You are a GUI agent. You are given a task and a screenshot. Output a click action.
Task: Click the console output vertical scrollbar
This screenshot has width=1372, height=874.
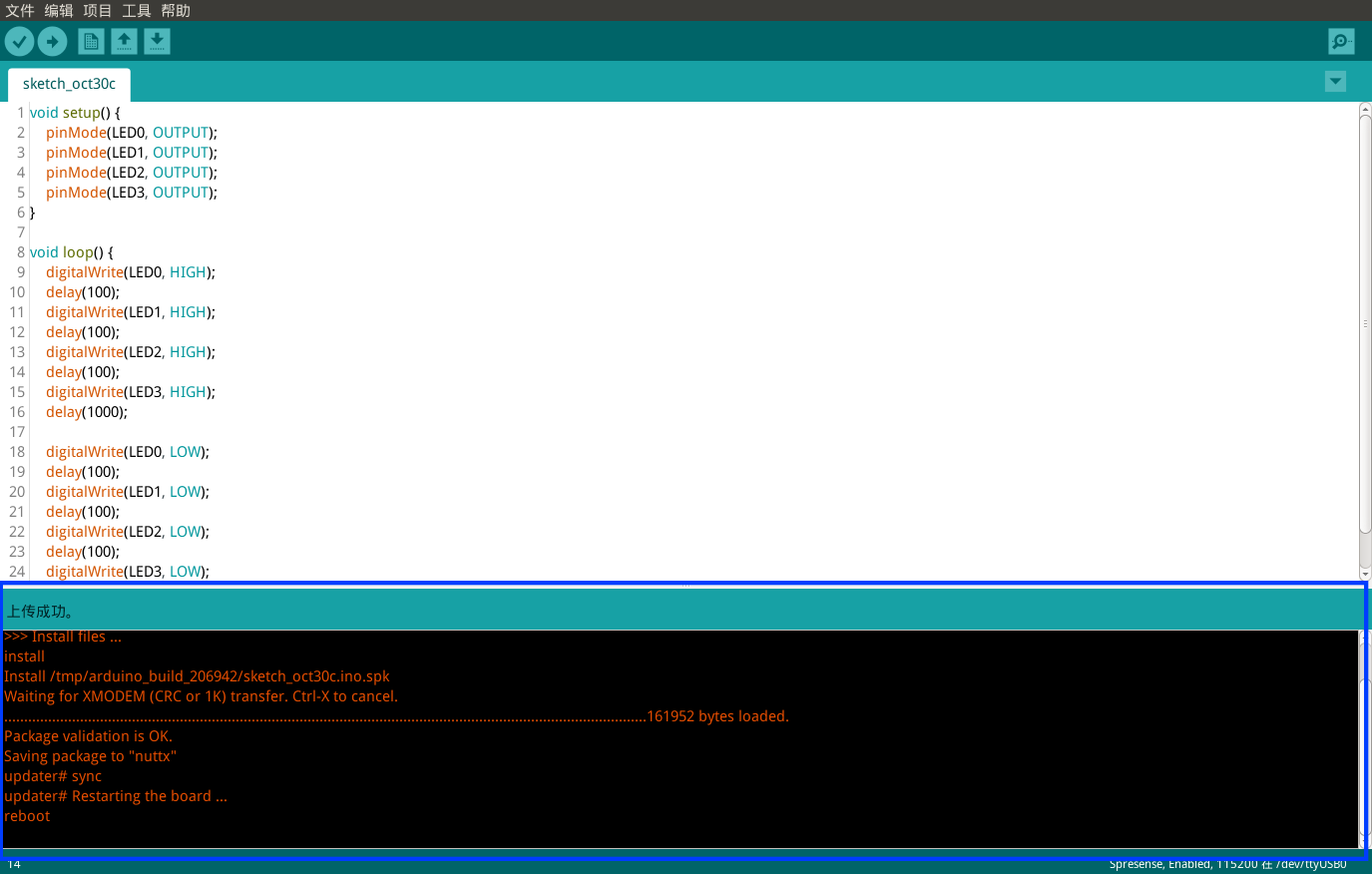point(1365,738)
